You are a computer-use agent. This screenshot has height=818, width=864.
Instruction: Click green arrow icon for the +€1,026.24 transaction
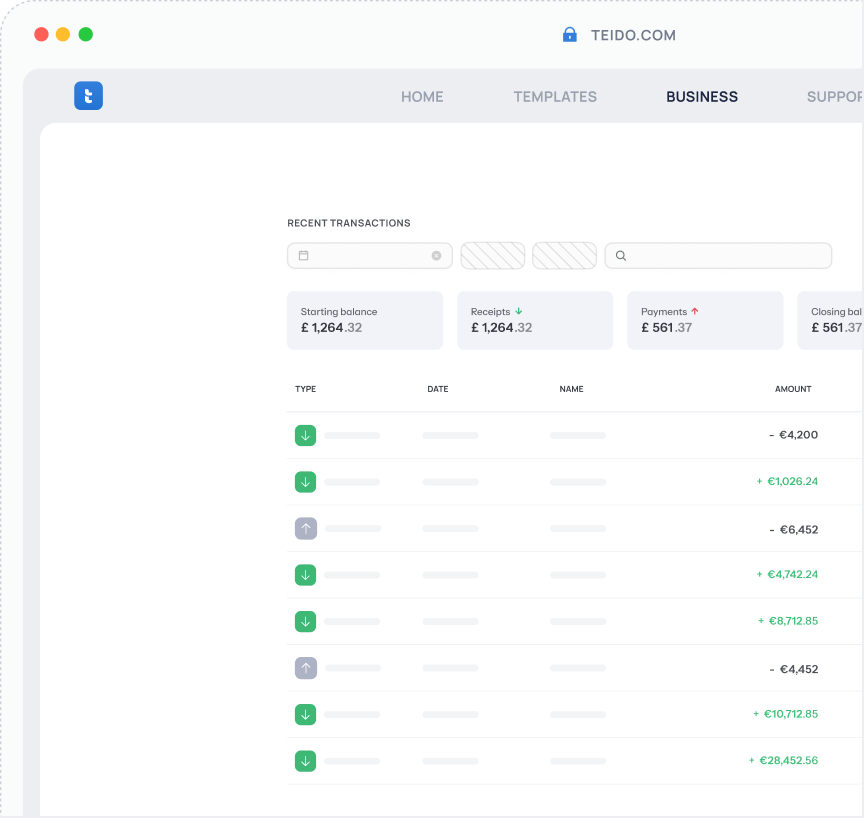coord(305,482)
